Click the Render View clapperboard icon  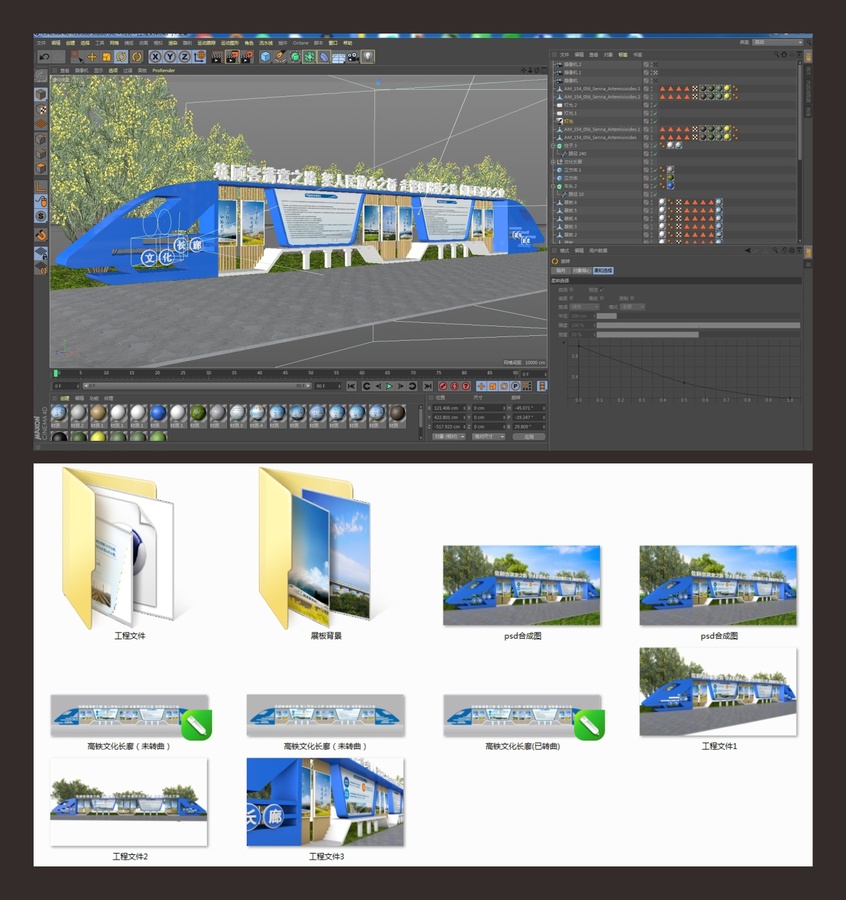click(x=217, y=56)
